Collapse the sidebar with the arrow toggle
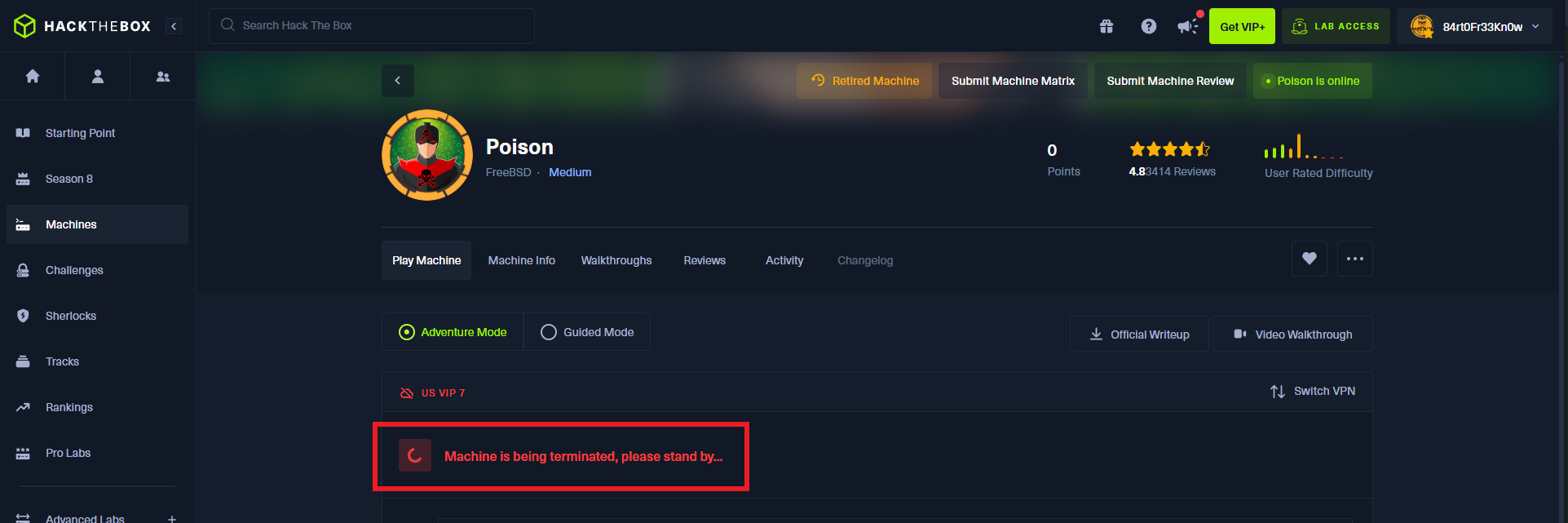 [x=174, y=26]
